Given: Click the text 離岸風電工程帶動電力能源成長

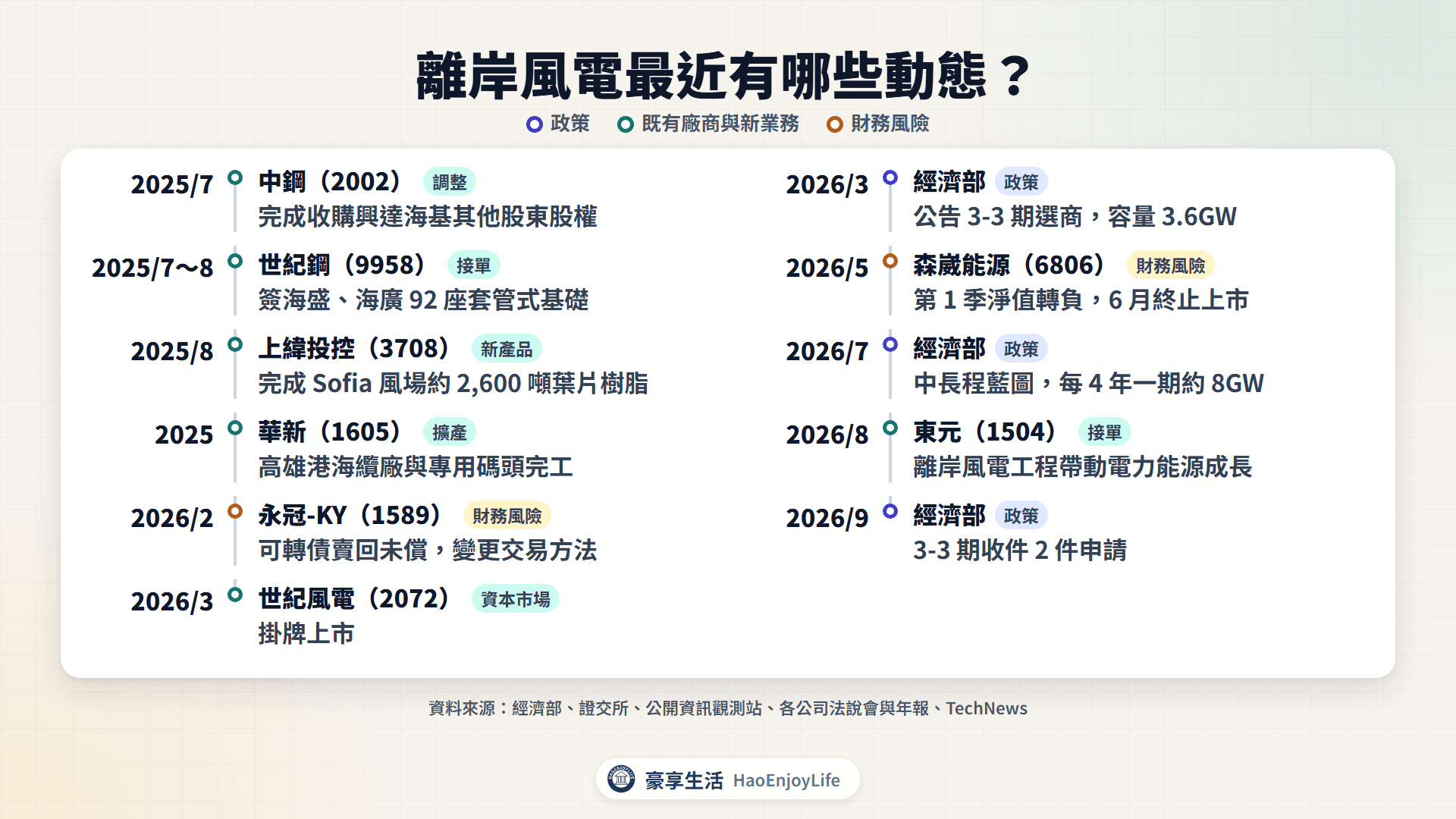Looking at the screenshot, I should point(1083,467).
